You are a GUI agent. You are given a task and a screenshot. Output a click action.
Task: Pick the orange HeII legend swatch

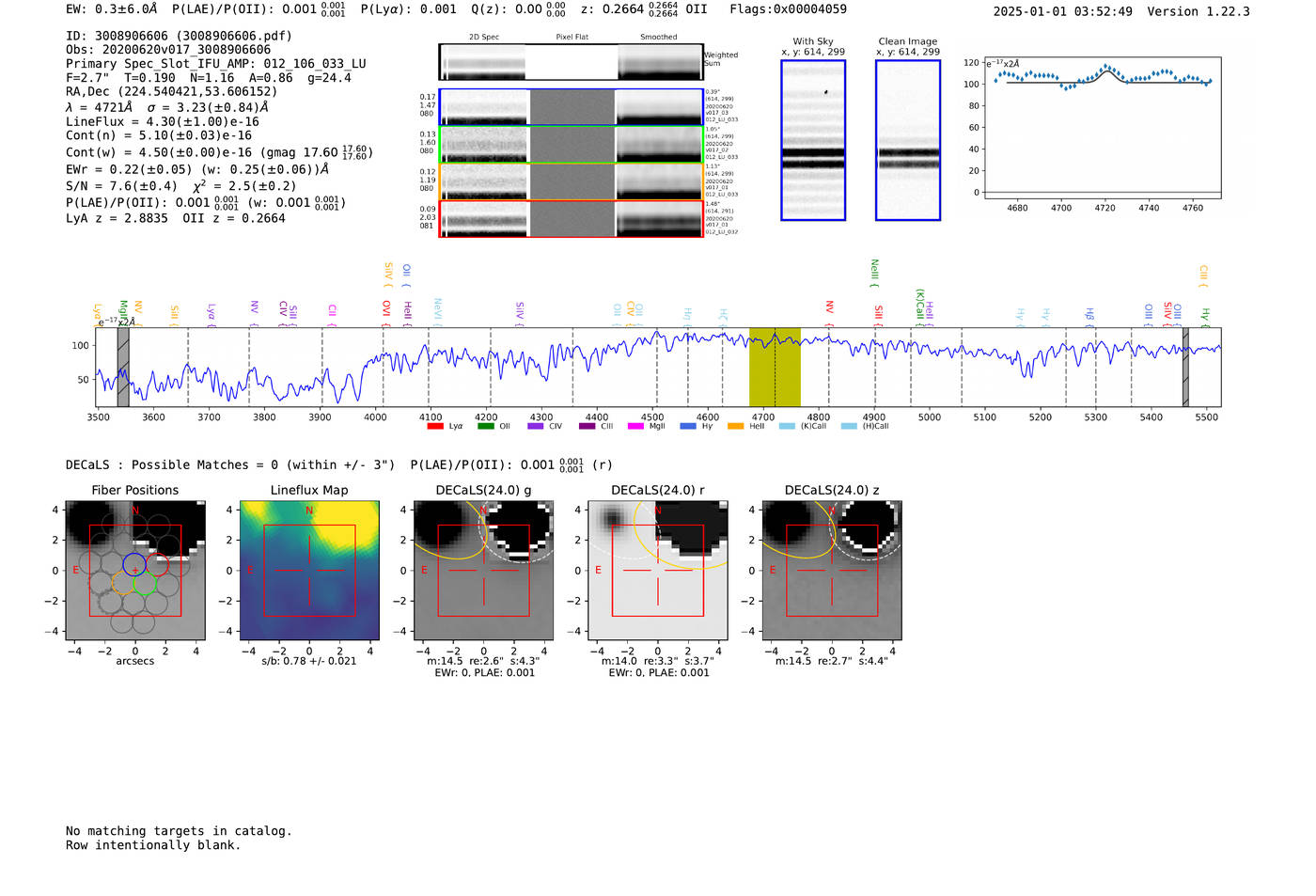pos(736,426)
